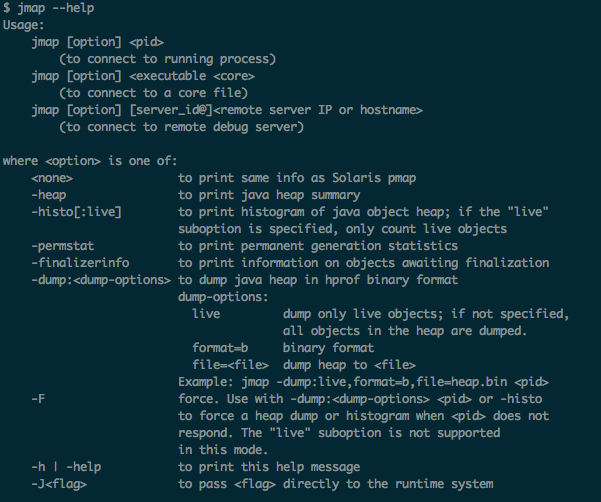Viewport: 601px width, 502px height.
Task: Click the "-heap" option text
Action: (x=48, y=195)
